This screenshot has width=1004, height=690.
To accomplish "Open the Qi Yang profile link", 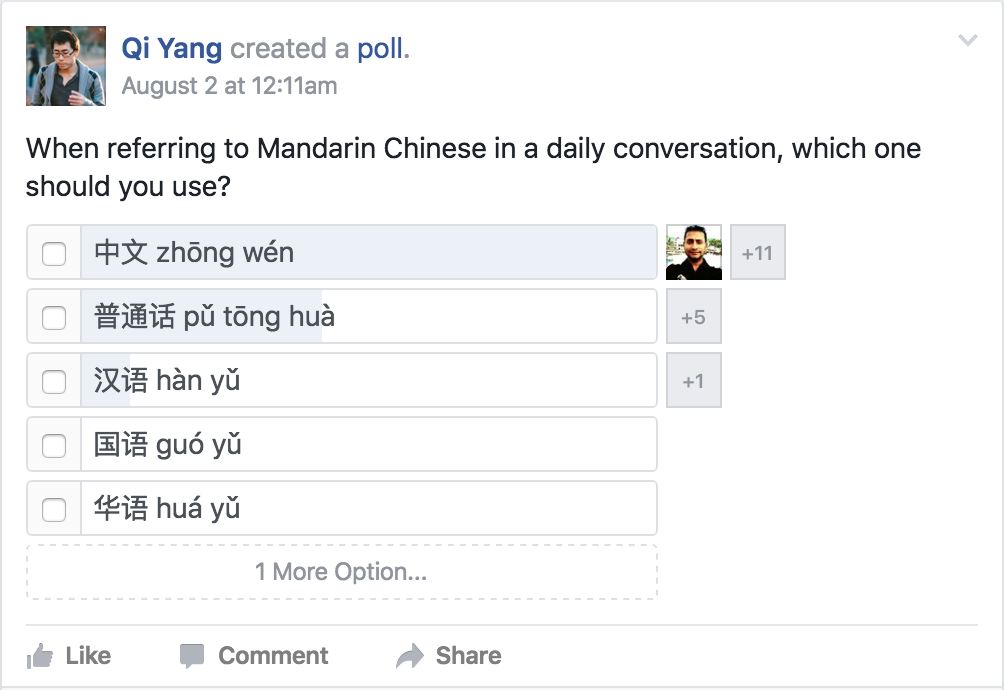I will [x=172, y=49].
